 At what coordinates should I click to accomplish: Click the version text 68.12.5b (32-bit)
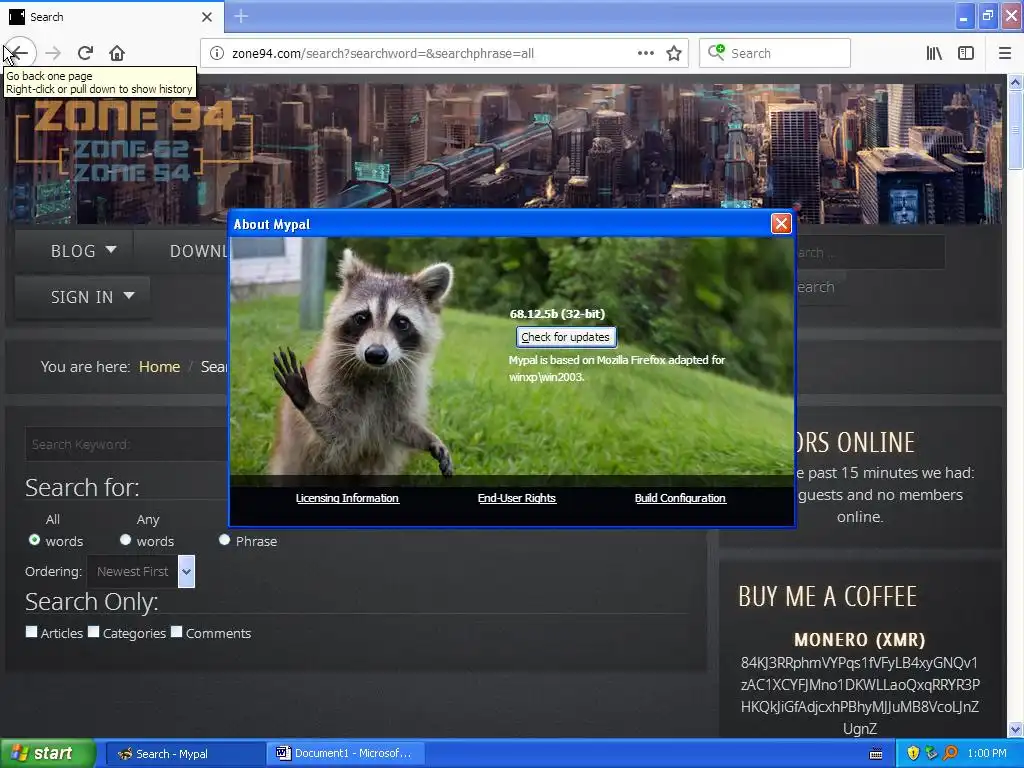tap(557, 314)
